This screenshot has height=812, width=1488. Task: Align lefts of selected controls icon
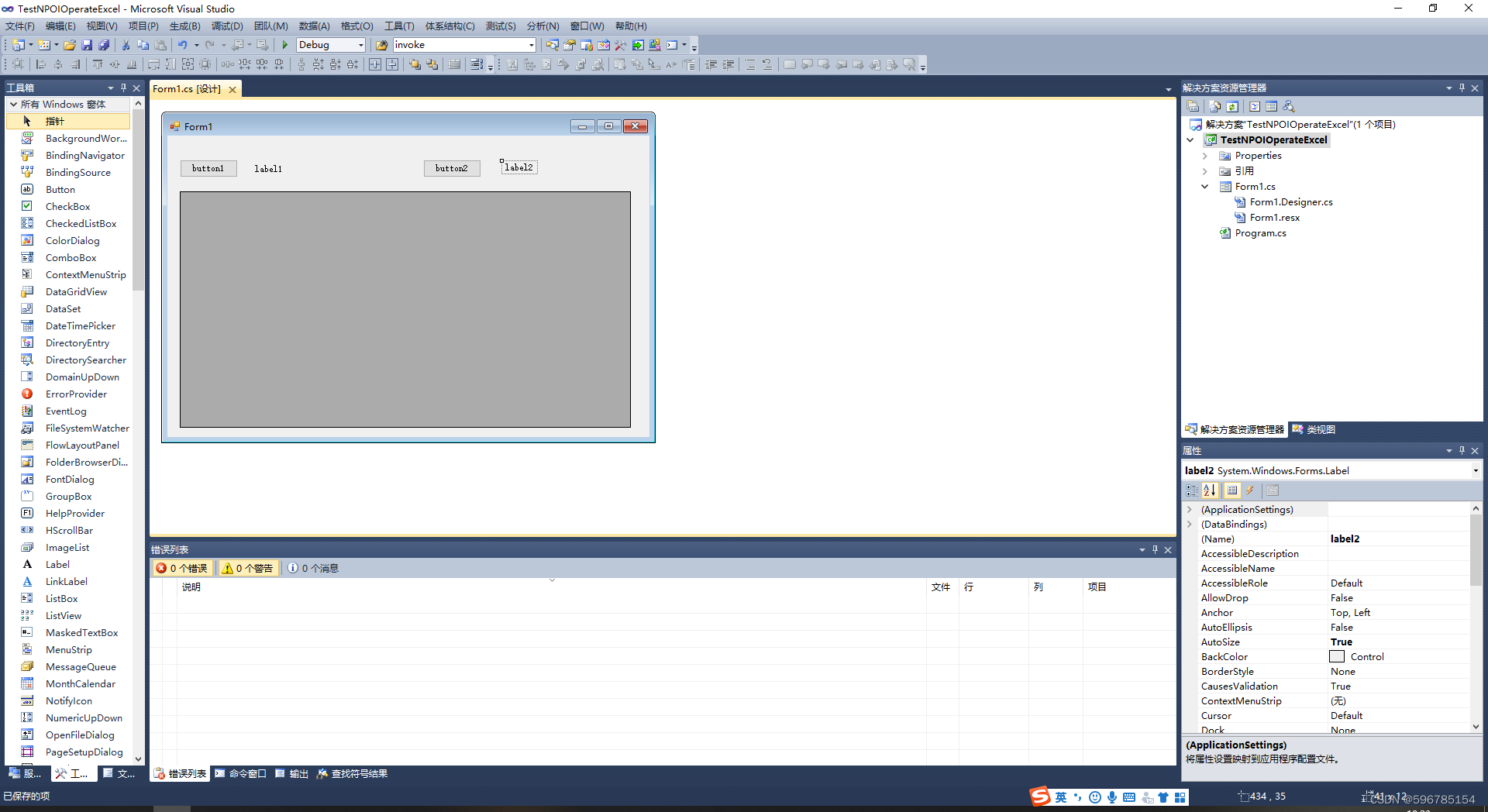[x=41, y=64]
